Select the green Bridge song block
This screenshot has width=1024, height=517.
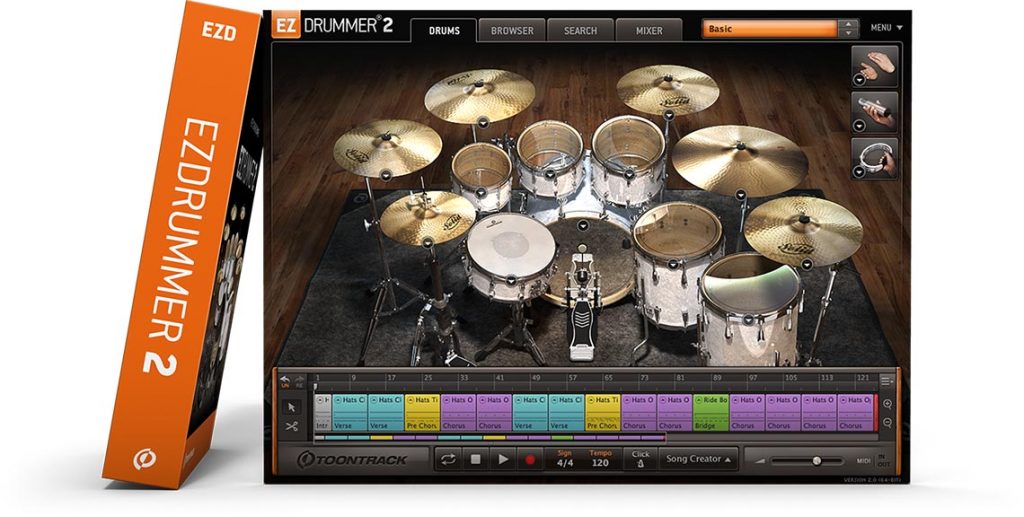711,412
